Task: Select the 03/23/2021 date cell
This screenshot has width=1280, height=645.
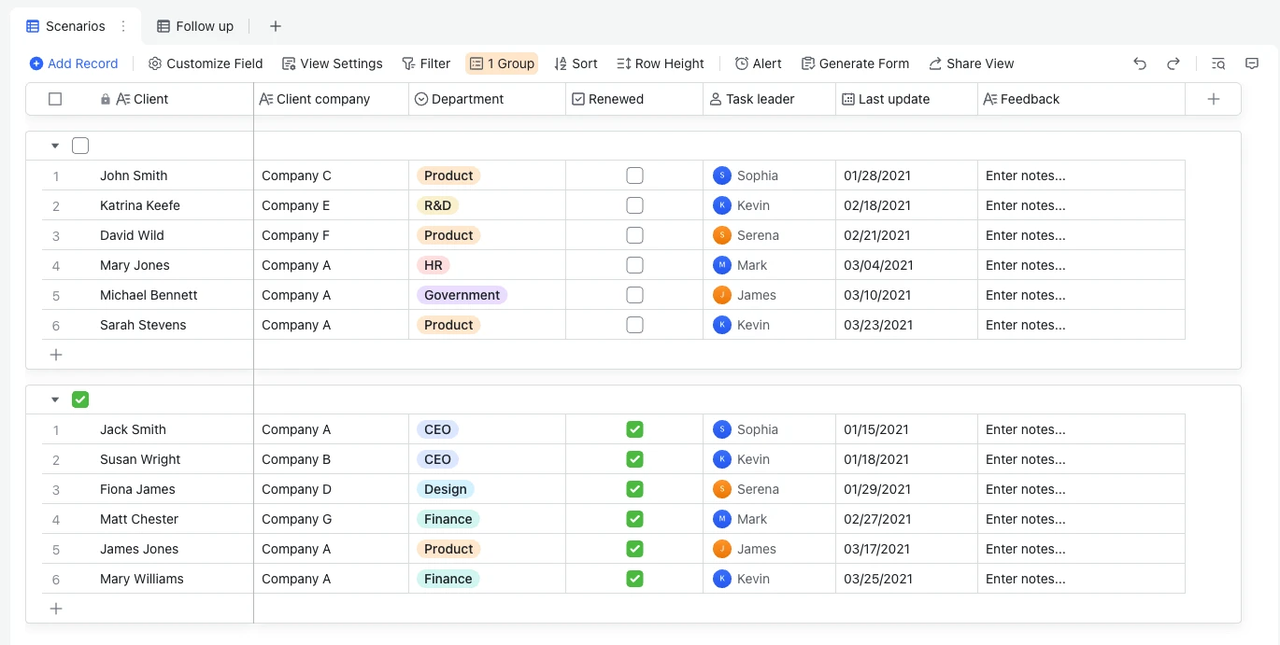Action: click(906, 325)
